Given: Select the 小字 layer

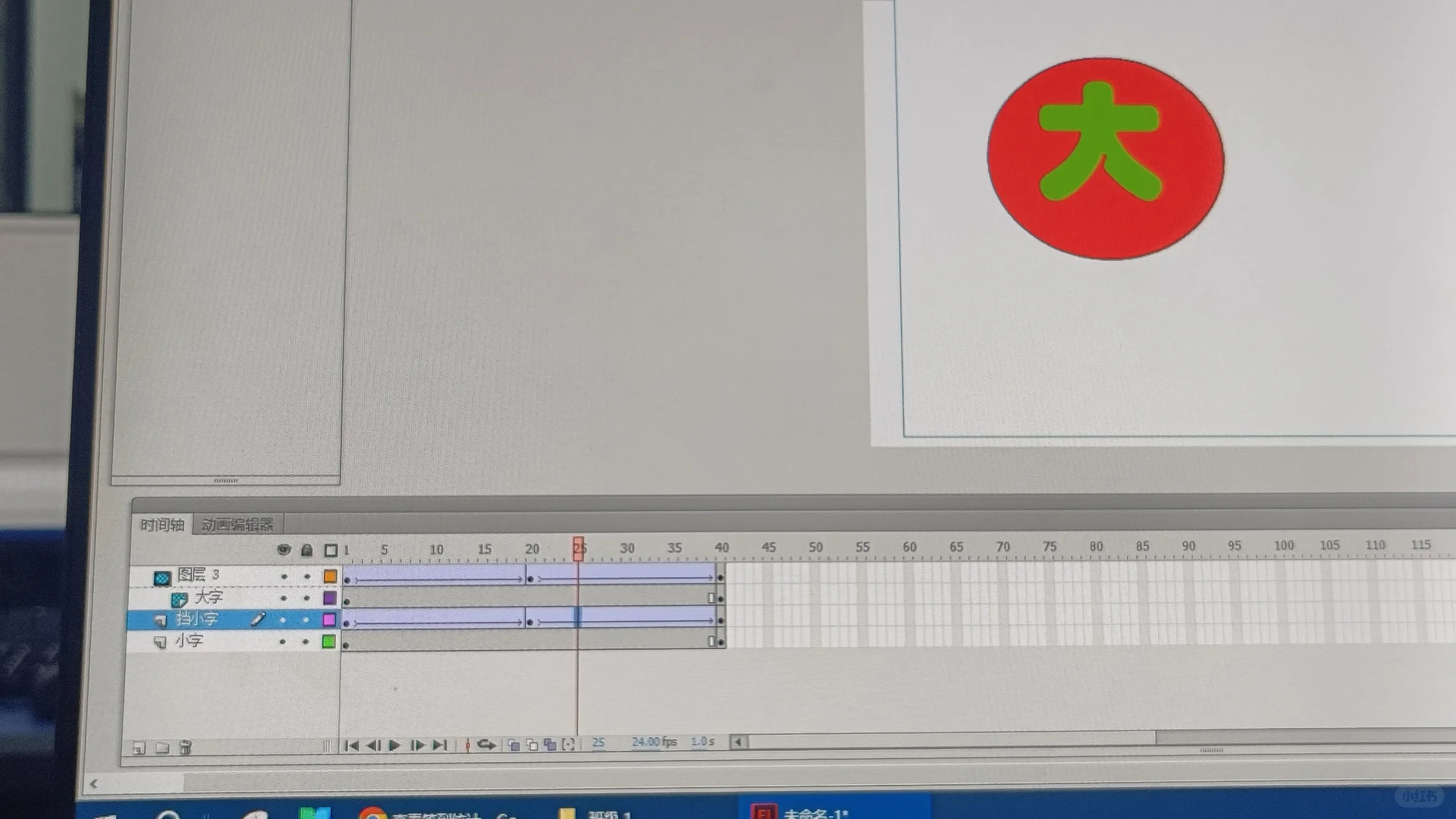Looking at the screenshot, I should (x=190, y=642).
